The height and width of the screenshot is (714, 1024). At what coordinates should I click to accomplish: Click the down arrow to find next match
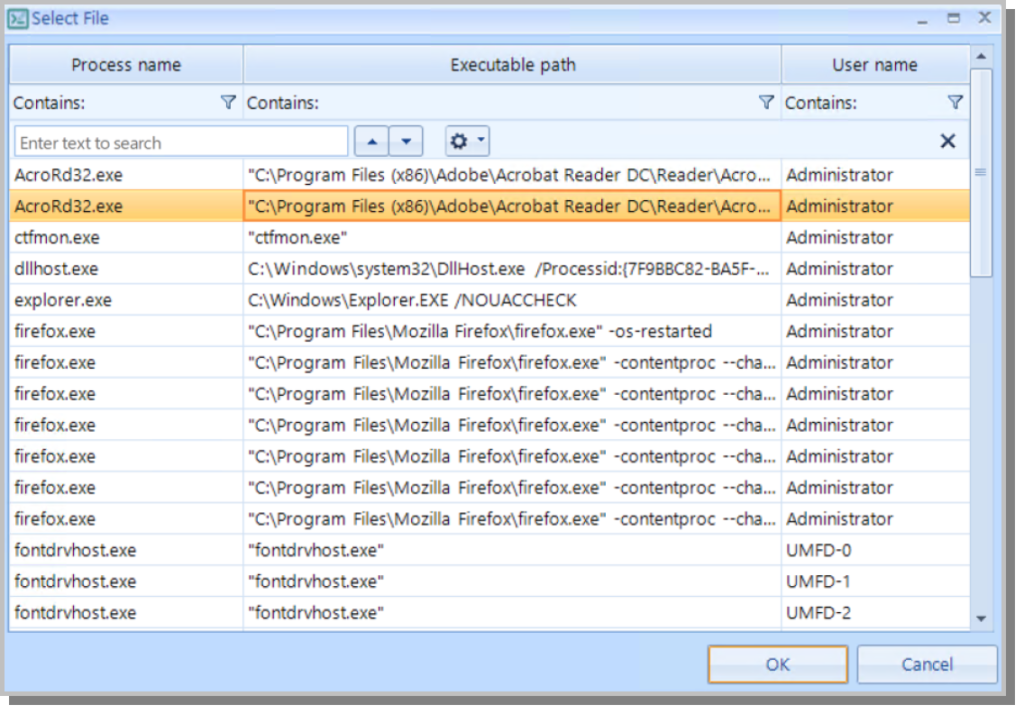[406, 141]
